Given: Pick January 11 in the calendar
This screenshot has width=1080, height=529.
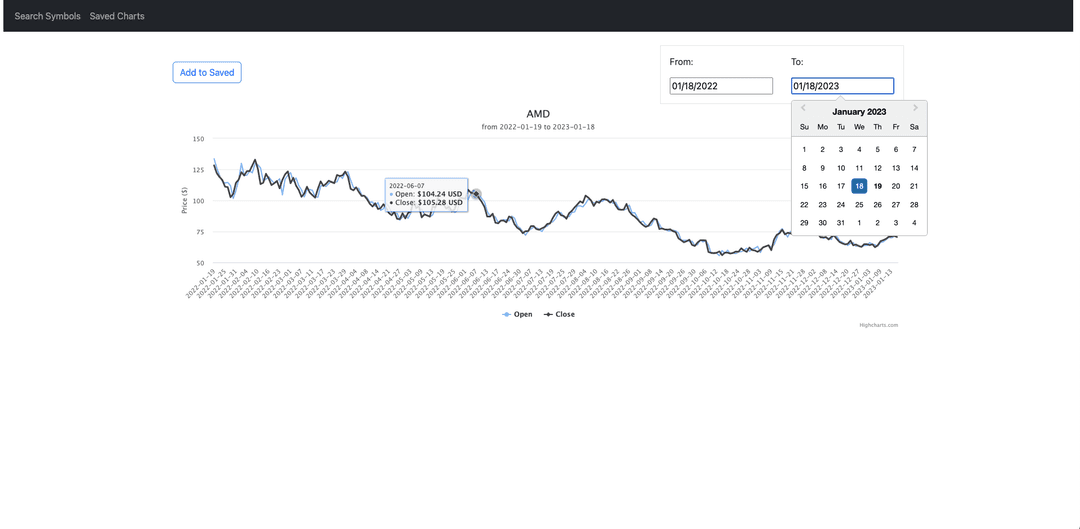Looking at the screenshot, I should [x=859, y=168].
